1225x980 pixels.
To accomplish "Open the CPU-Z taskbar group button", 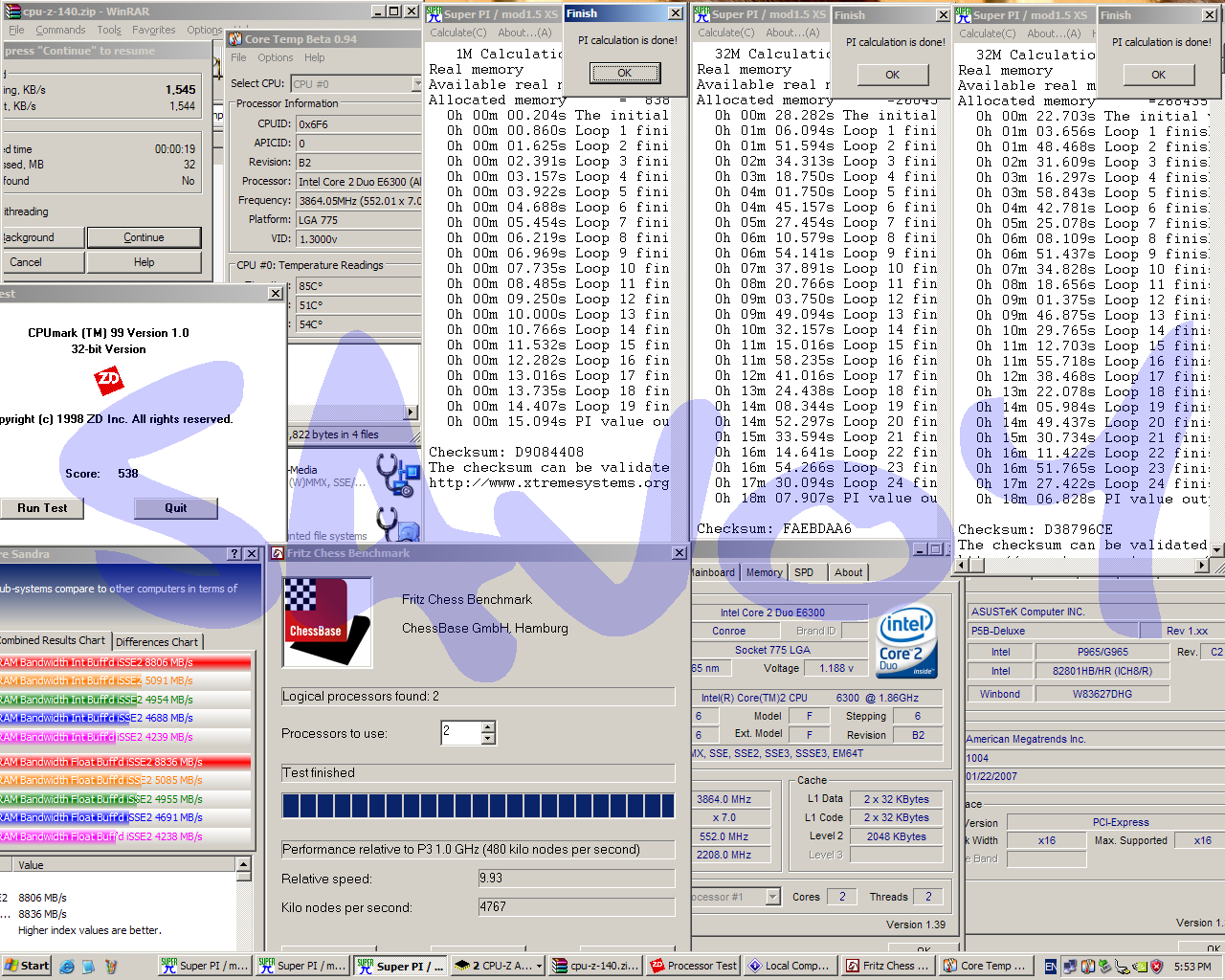I will coord(498,967).
